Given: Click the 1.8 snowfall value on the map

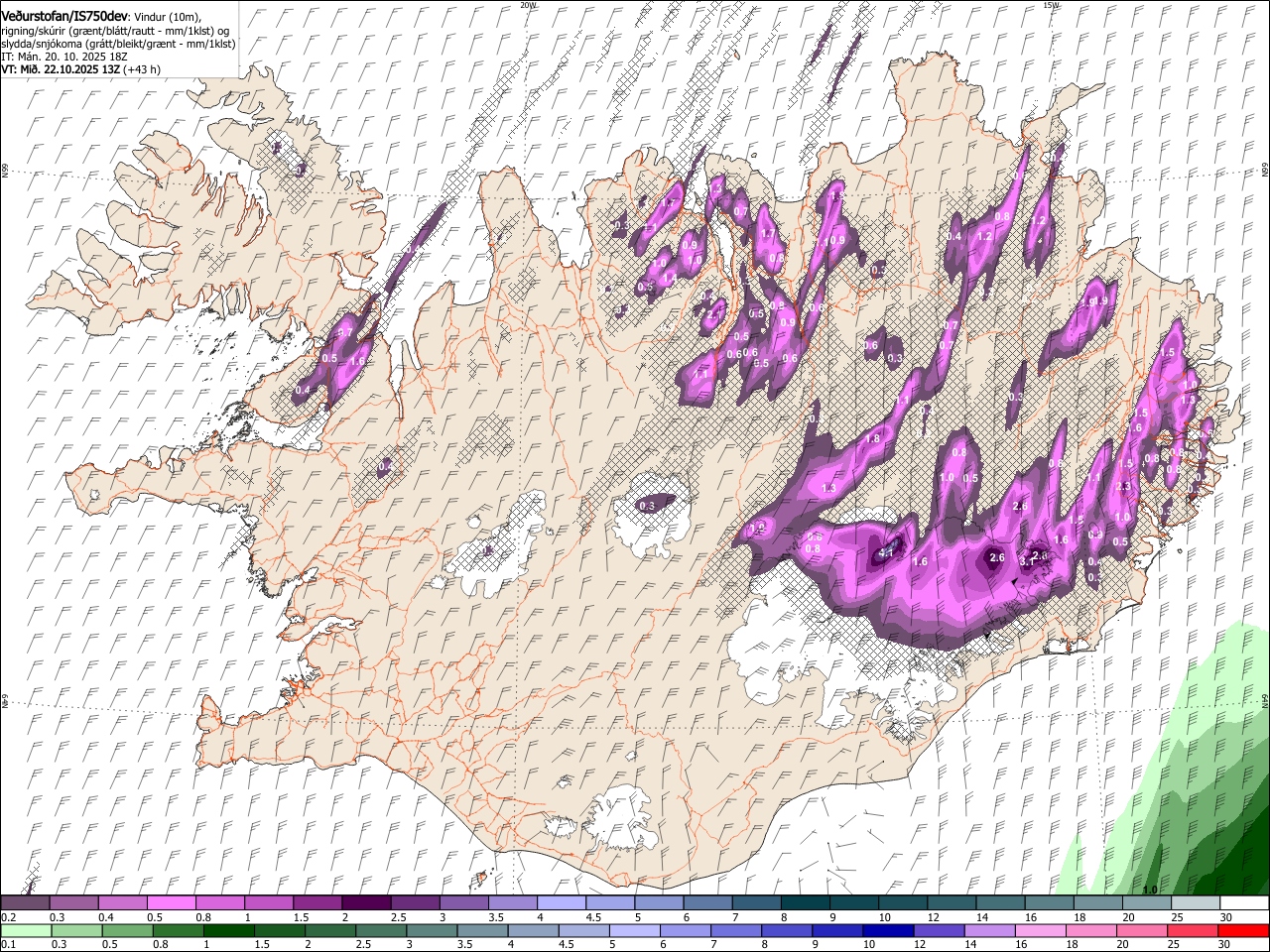Looking at the screenshot, I should pyautogui.click(x=873, y=438).
